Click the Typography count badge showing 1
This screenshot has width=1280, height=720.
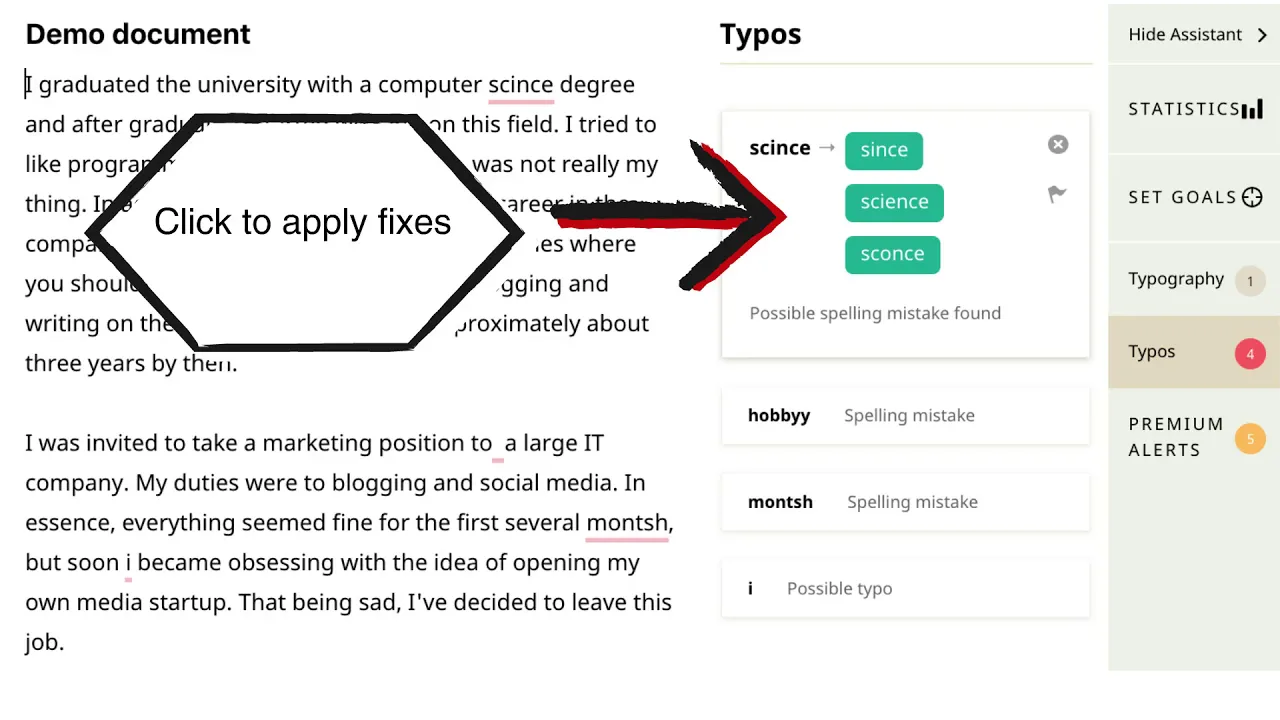pyautogui.click(x=1250, y=281)
